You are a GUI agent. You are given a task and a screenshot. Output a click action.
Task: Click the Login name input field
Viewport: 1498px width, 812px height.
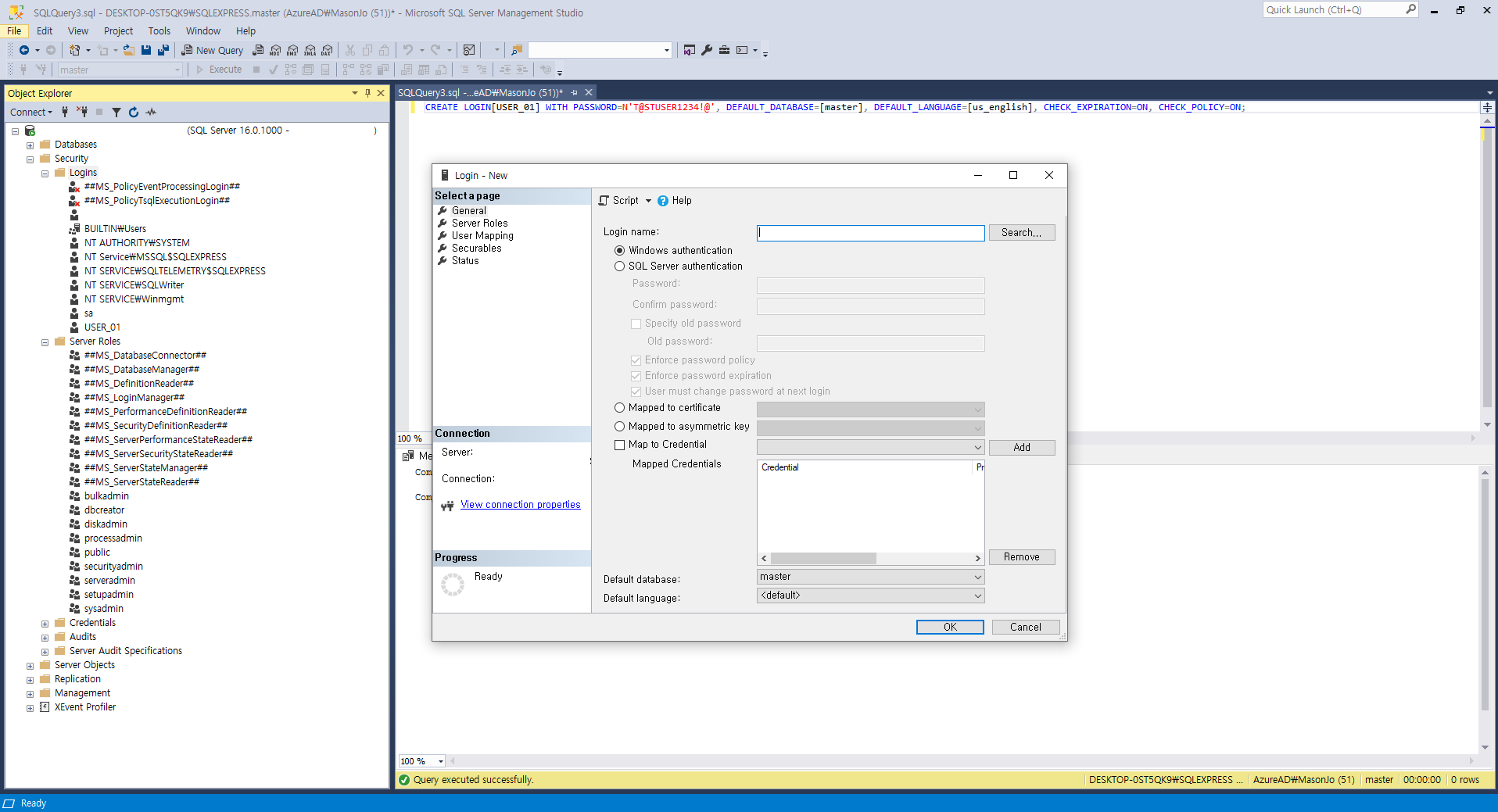(870, 233)
